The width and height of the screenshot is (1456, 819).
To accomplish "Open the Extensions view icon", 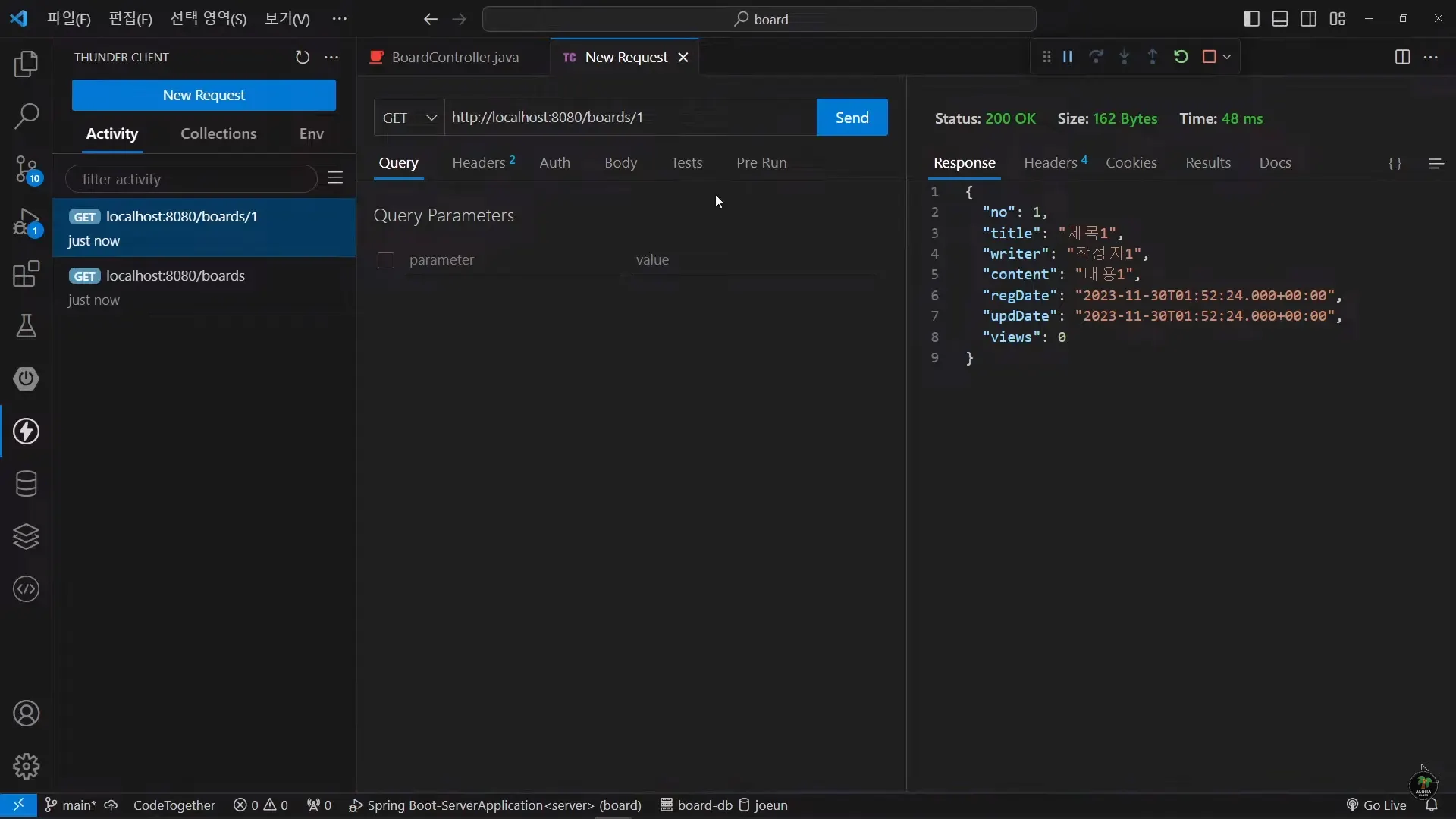I will point(27,274).
